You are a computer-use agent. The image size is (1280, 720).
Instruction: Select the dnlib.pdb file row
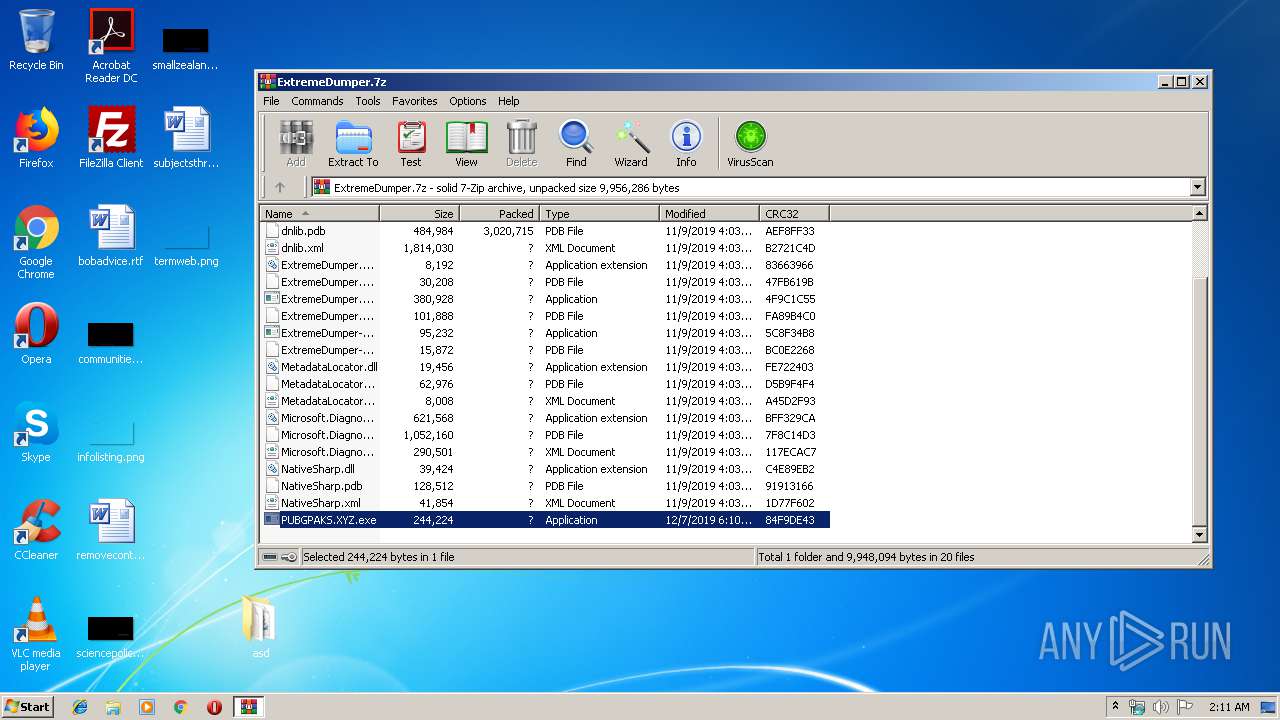coord(545,231)
